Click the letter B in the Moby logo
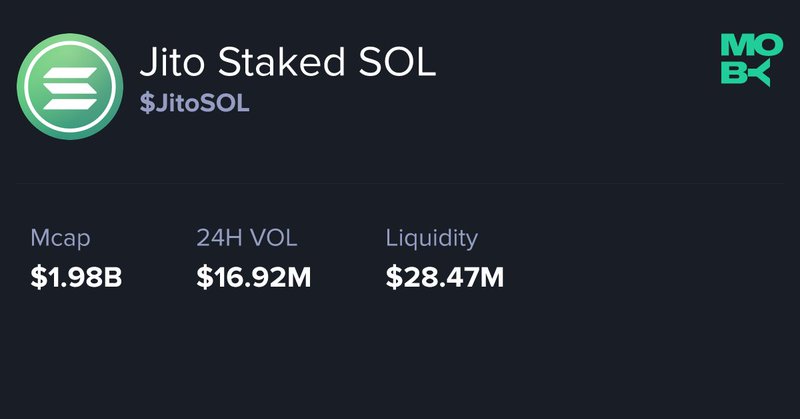The image size is (800, 419). click(x=734, y=73)
